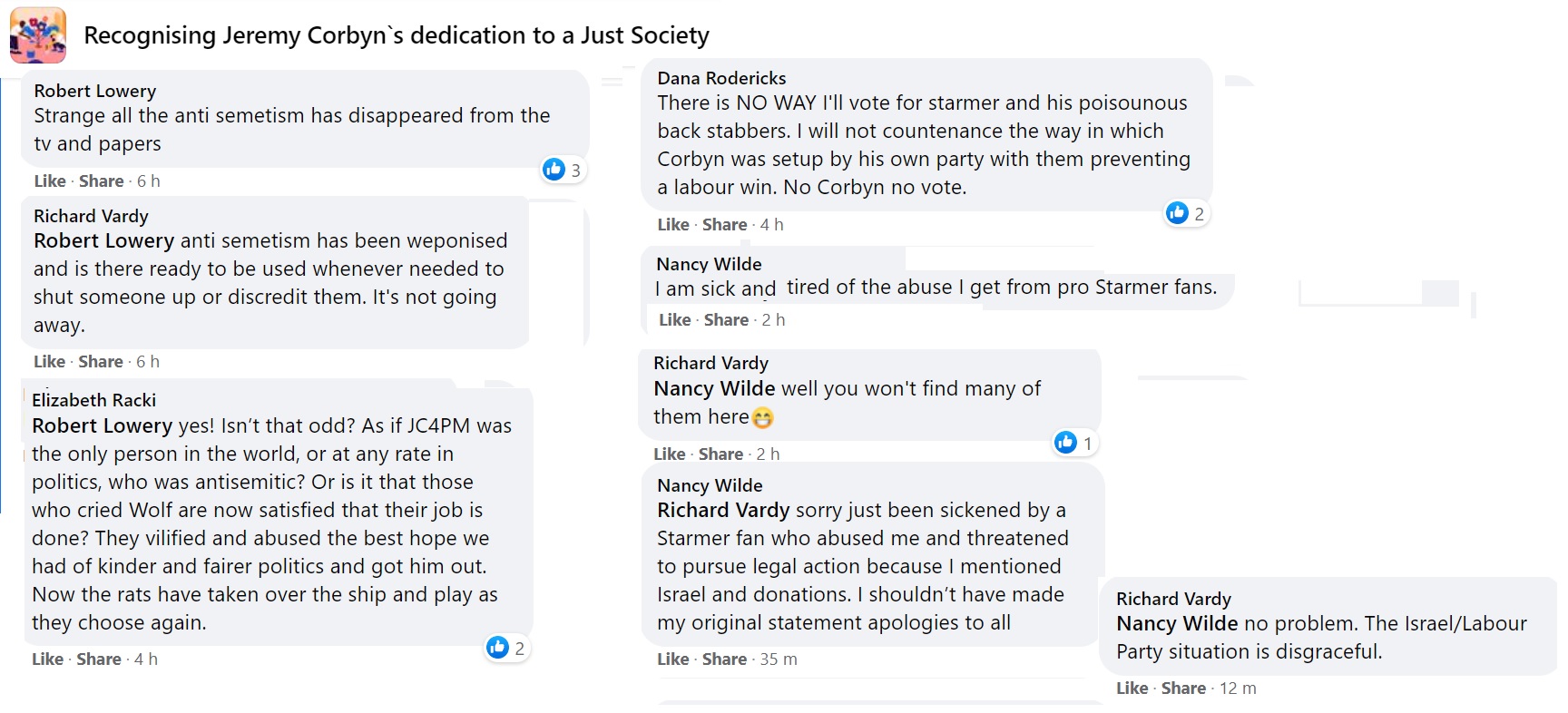Like Richard Vardy's 'no problem' reply
The height and width of the screenshot is (713, 1568).
pyautogui.click(x=1132, y=689)
